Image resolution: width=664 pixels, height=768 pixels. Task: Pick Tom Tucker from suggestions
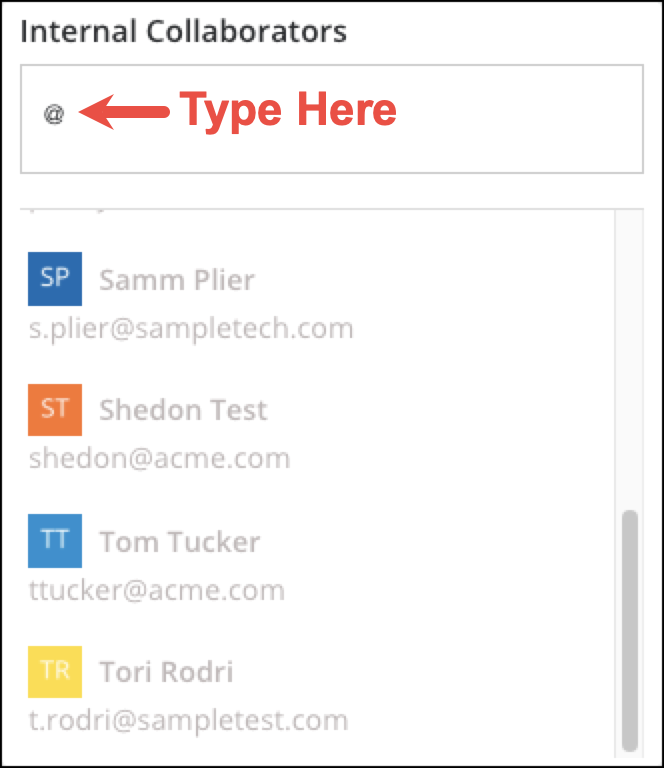coord(179,542)
